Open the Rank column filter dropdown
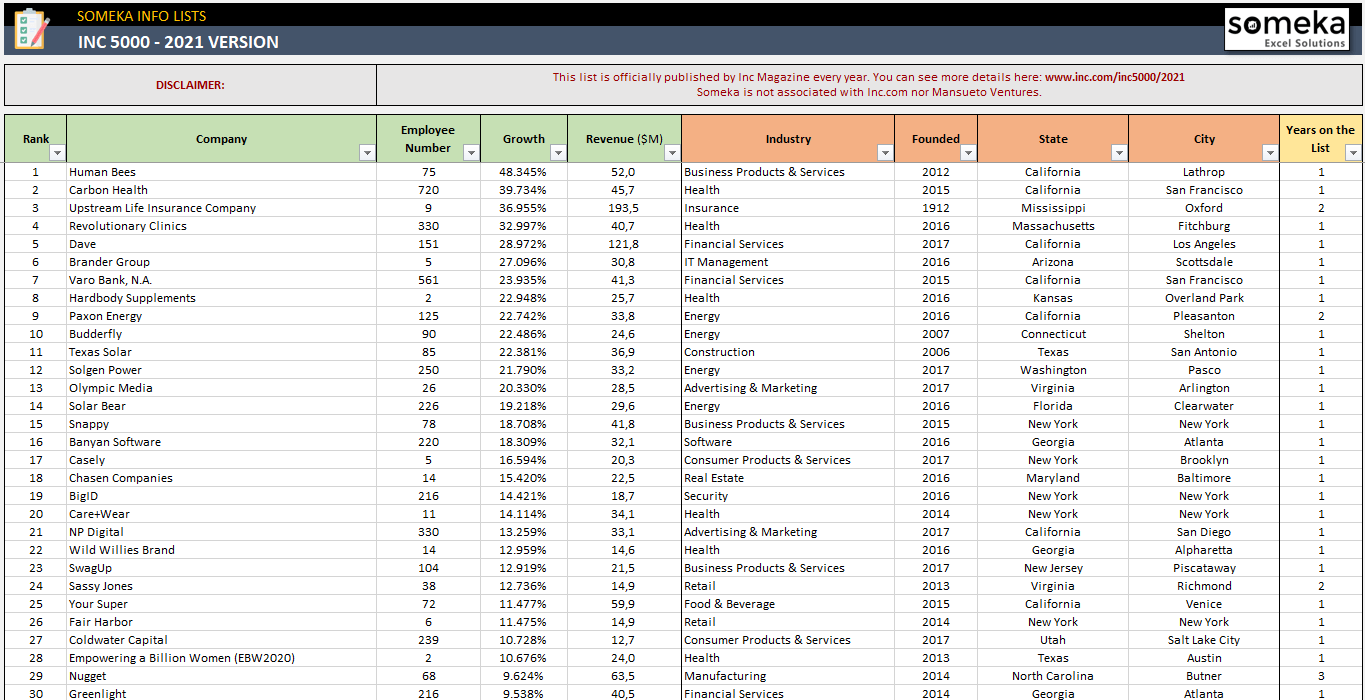This screenshot has height=700, width=1365. click(57, 153)
